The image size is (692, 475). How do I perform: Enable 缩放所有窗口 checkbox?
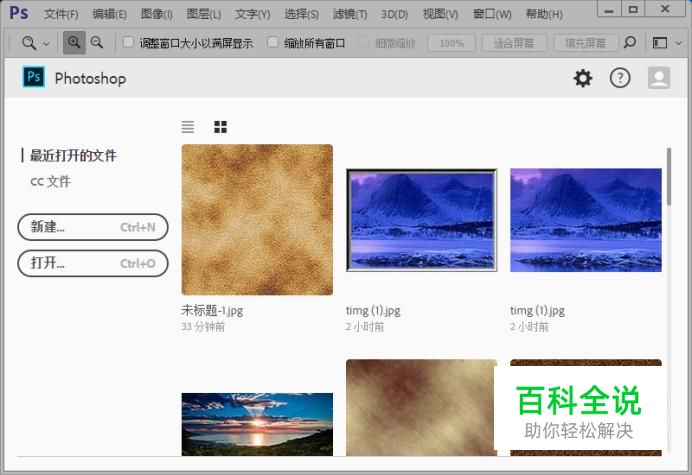click(273, 42)
